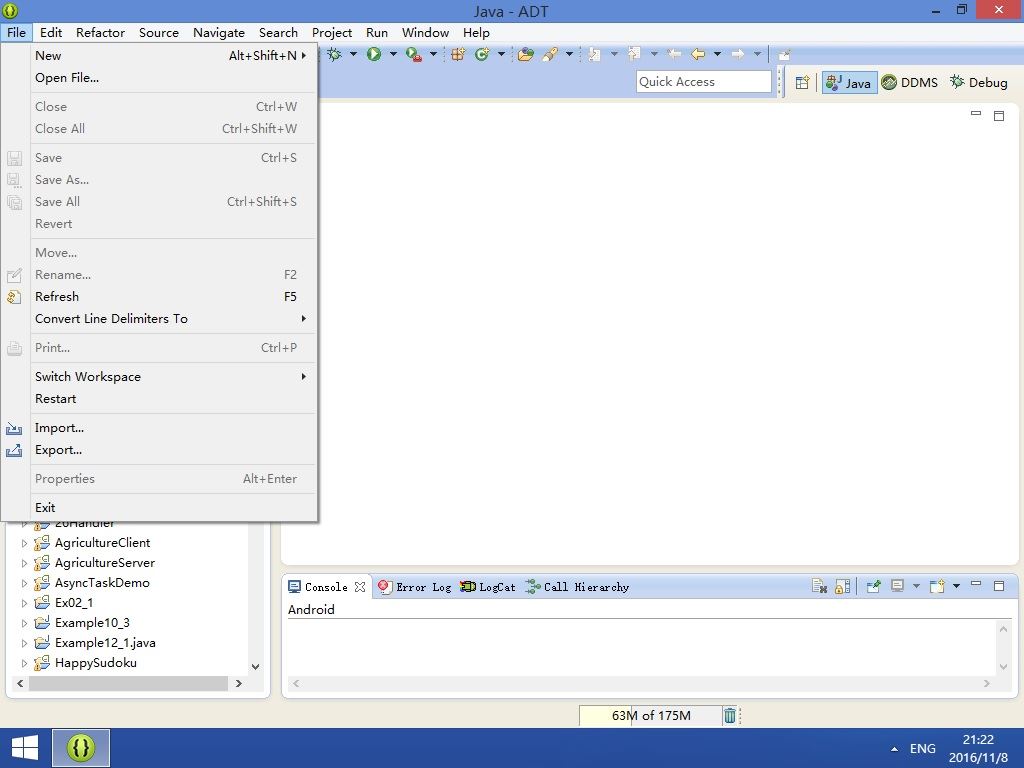Open New Java Class dropdown arrow
Screen dimensions: 1024x768
[502, 54]
